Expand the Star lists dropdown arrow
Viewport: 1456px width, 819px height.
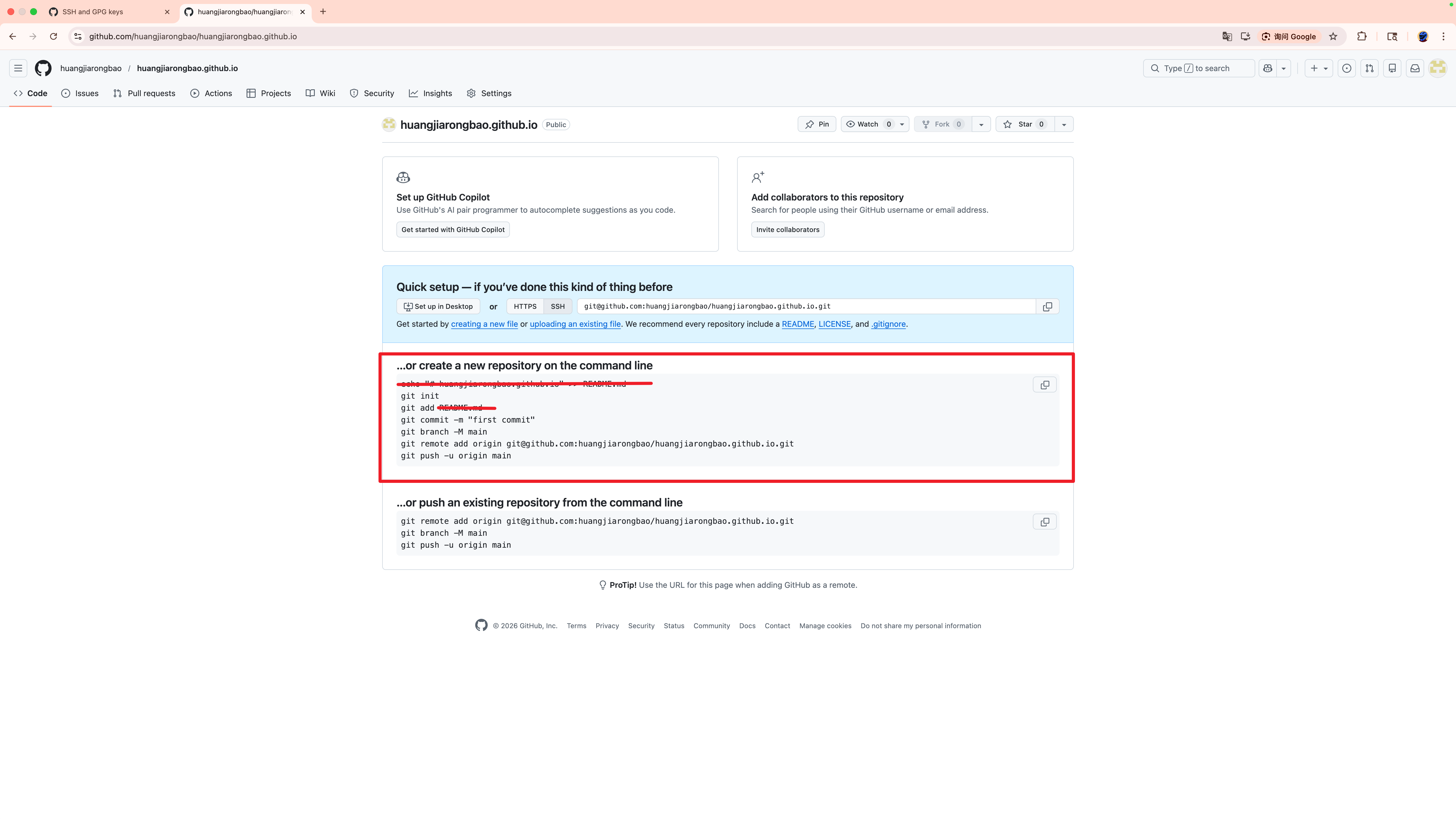tap(1064, 124)
